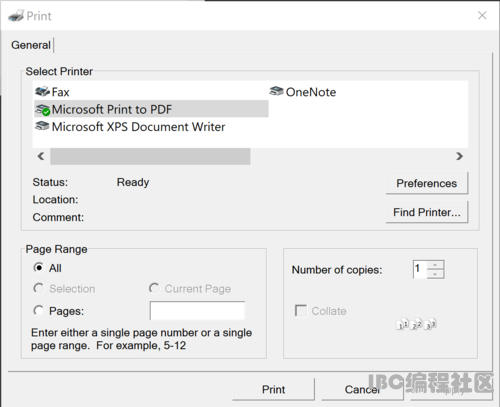Choose the Pages radio button

[39, 311]
